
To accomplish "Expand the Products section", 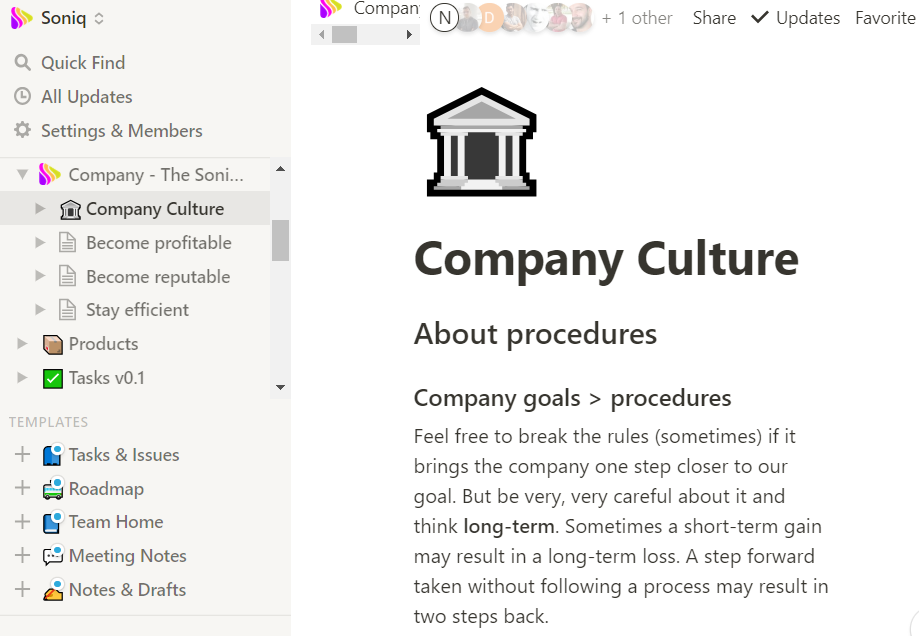I will (x=22, y=344).
